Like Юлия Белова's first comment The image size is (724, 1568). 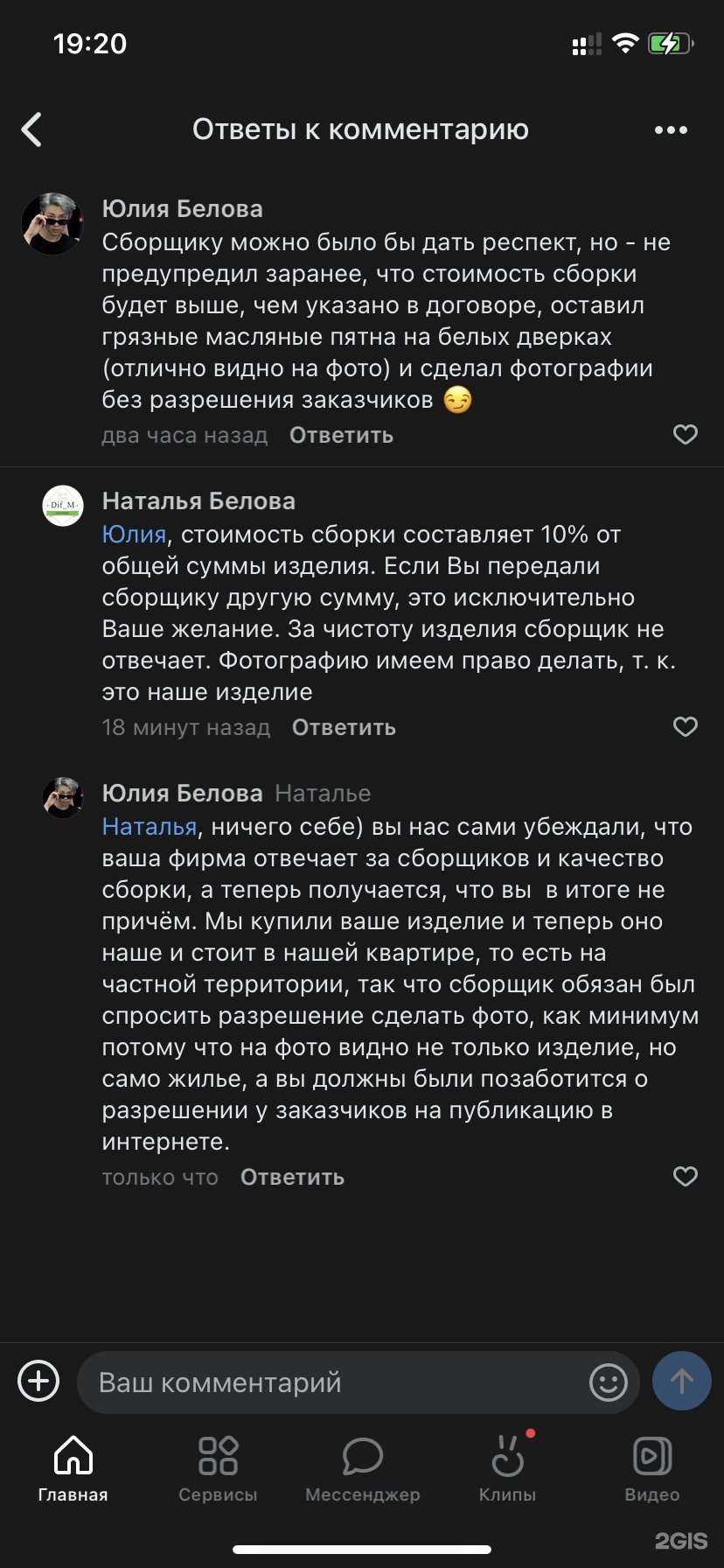[686, 434]
